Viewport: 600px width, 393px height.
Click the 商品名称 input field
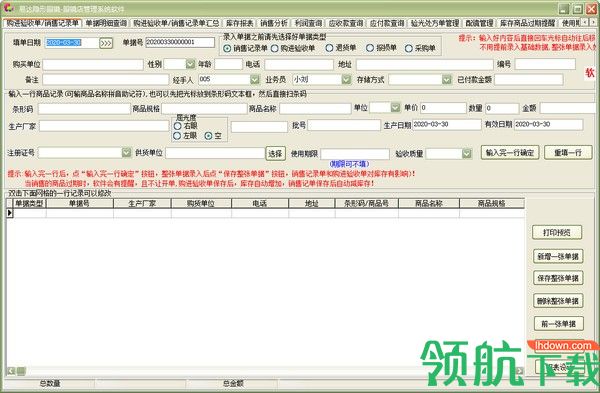(315, 109)
